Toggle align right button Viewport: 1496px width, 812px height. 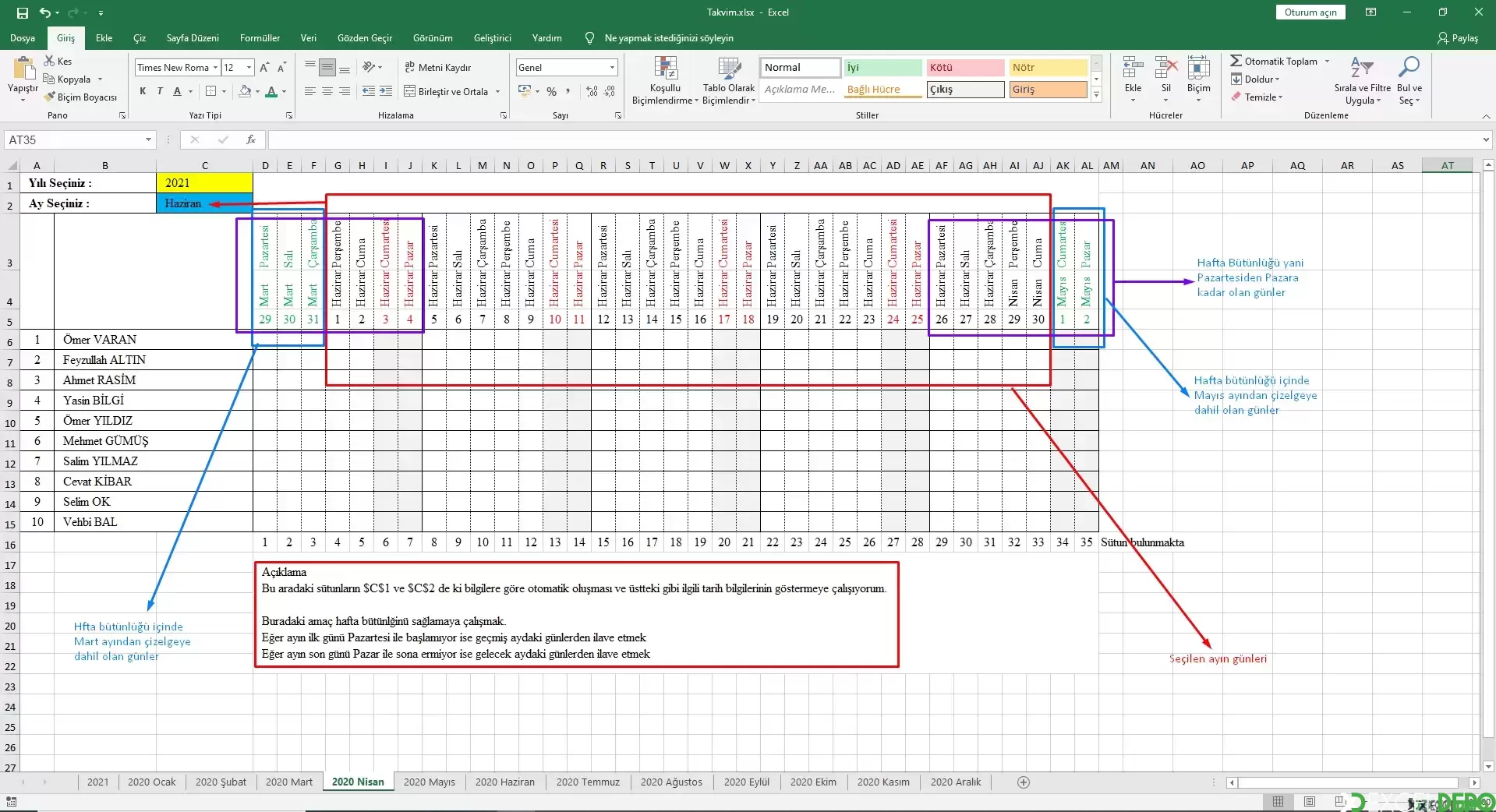coord(345,91)
